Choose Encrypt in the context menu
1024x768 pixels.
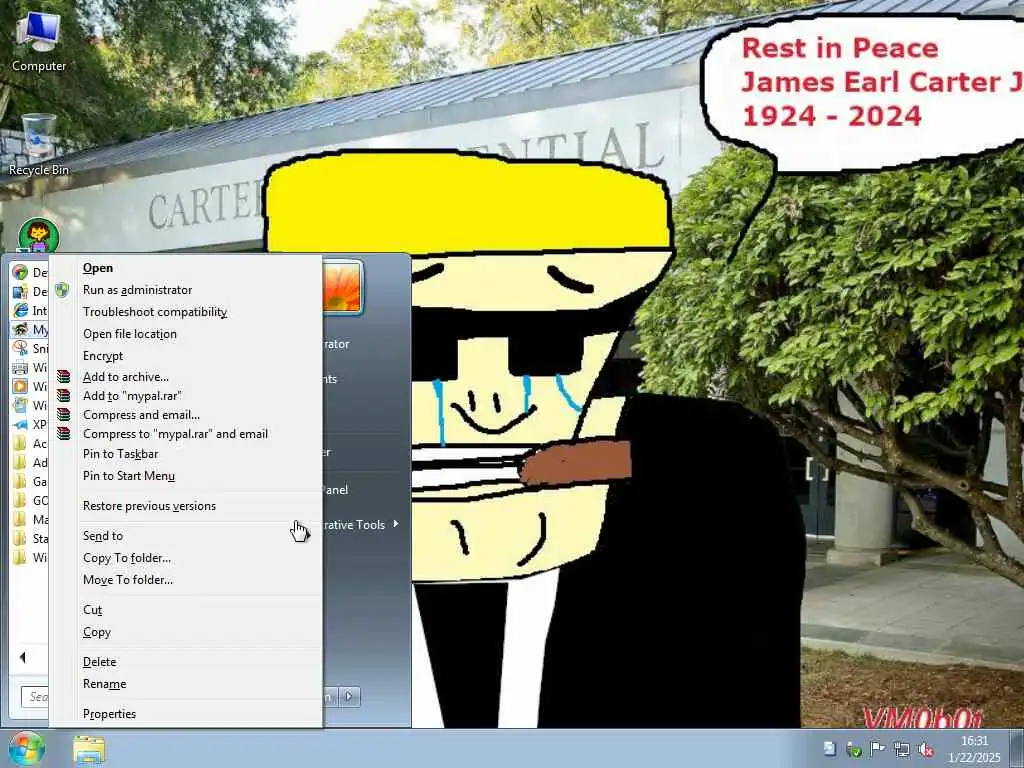[185, 356]
